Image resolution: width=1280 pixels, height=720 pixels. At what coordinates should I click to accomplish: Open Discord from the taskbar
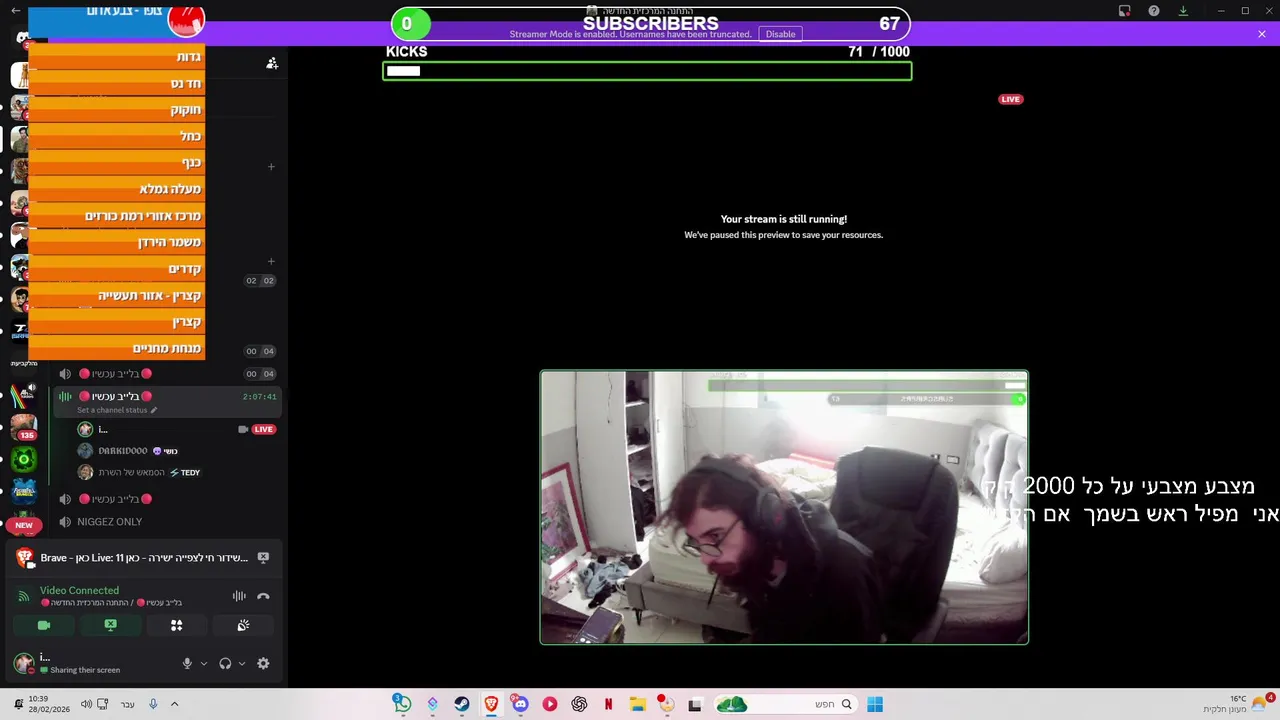(520, 704)
